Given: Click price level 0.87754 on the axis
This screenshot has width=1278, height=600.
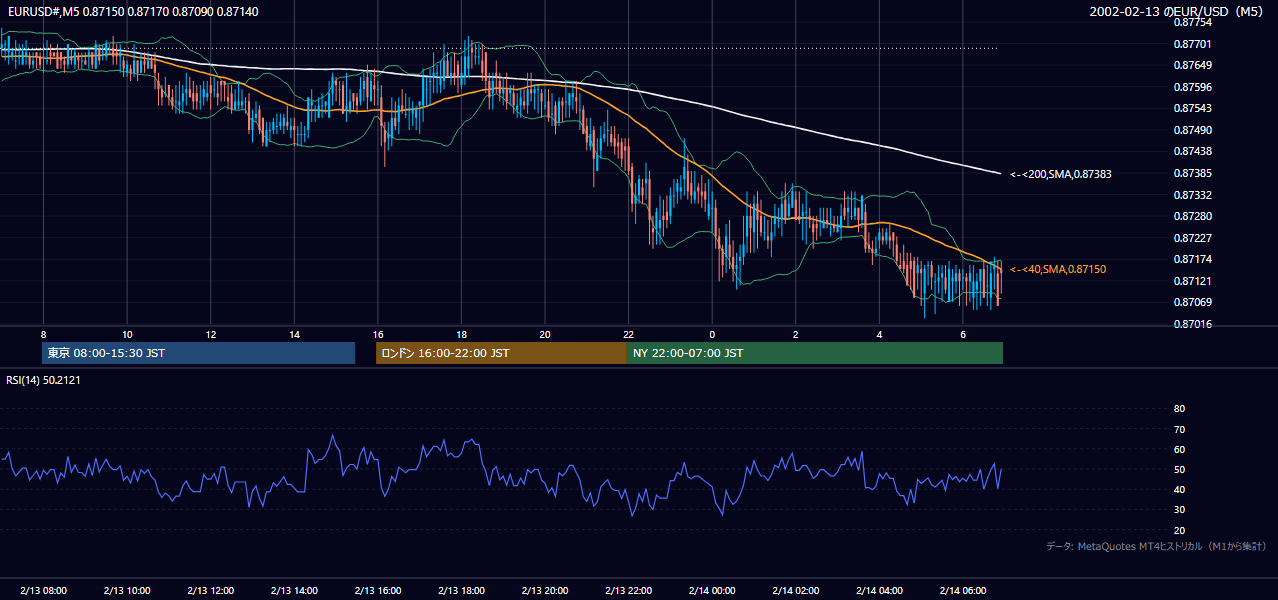Looking at the screenshot, I should [x=1191, y=22].
